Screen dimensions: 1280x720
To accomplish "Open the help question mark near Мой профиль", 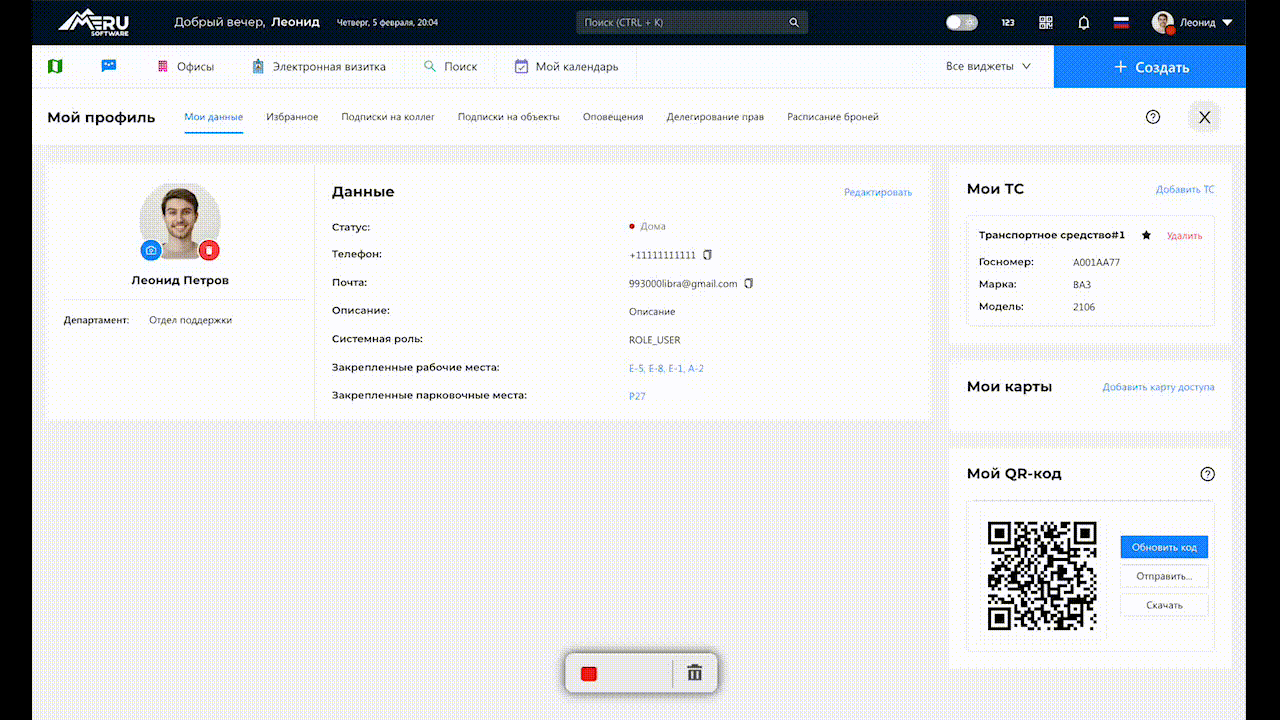I will 1152,116.
